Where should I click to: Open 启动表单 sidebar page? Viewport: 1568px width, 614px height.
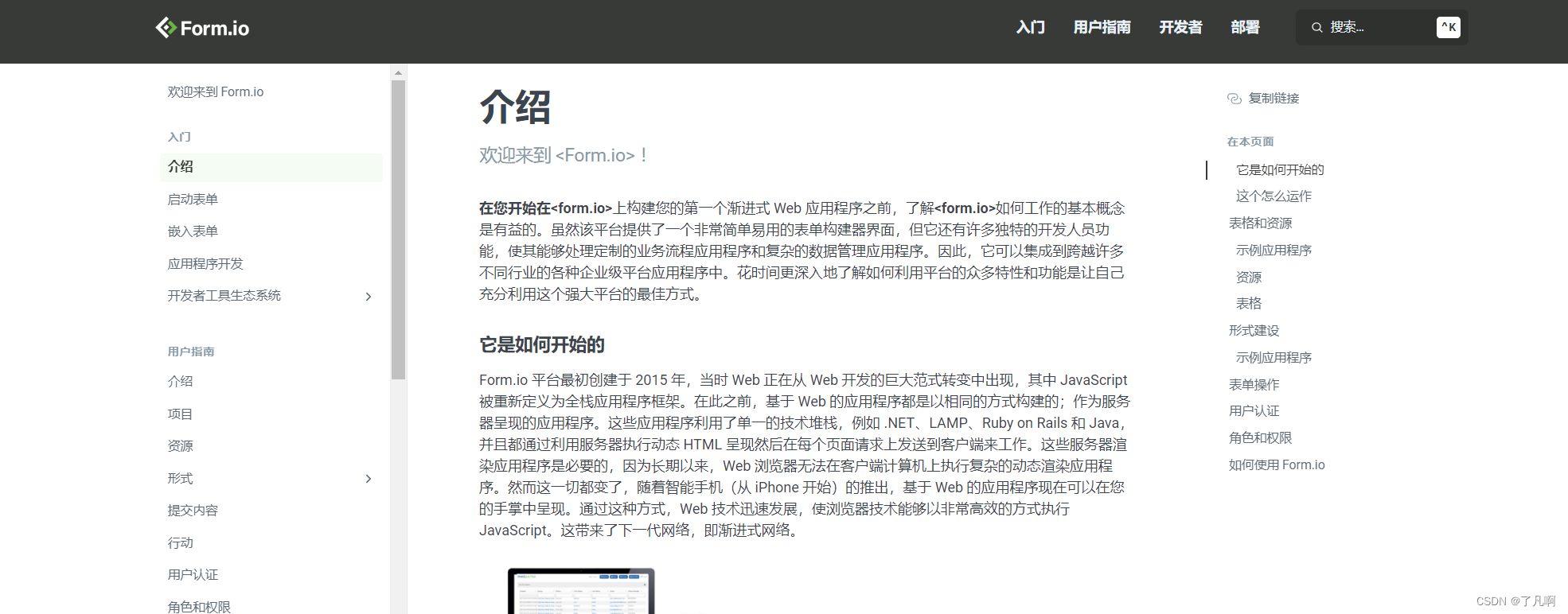tap(193, 200)
